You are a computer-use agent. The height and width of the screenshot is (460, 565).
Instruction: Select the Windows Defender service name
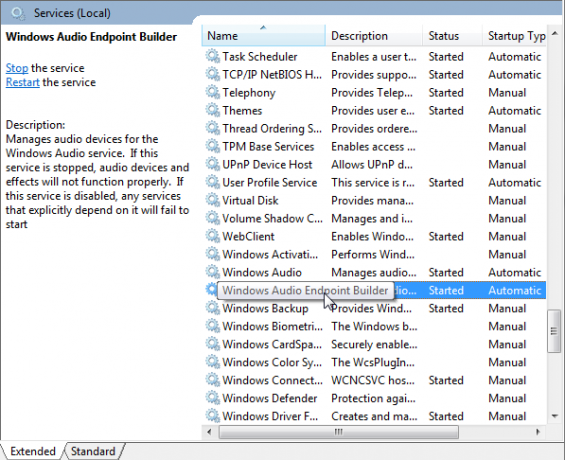point(270,399)
